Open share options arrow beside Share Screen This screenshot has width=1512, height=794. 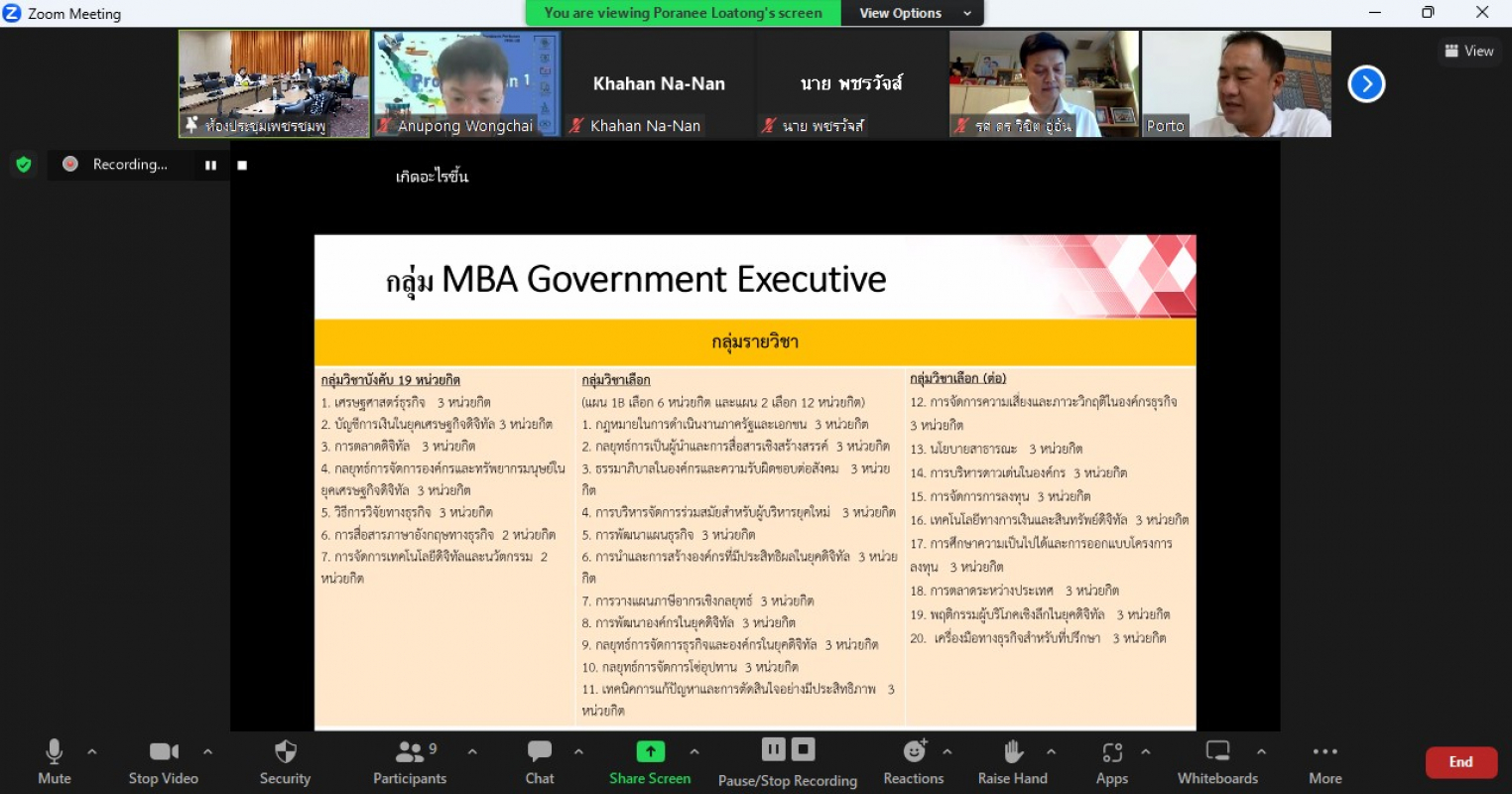tap(694, 752)
